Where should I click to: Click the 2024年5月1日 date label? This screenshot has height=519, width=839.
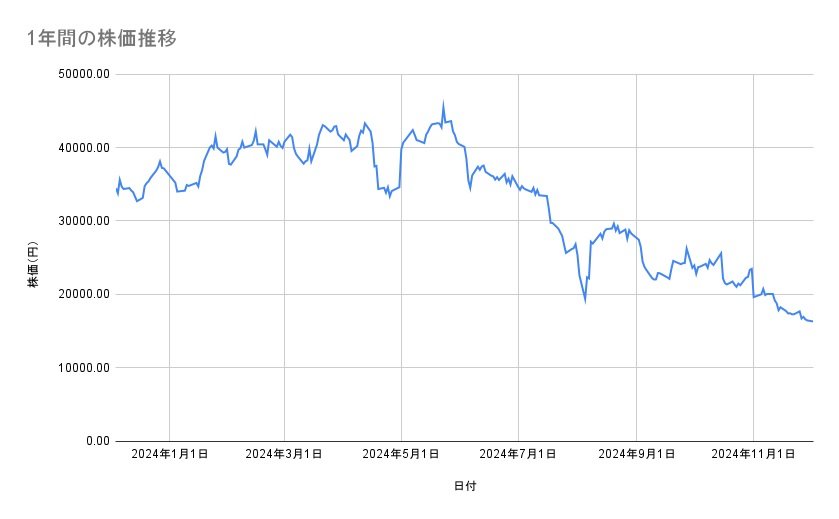tap(402, 454)
